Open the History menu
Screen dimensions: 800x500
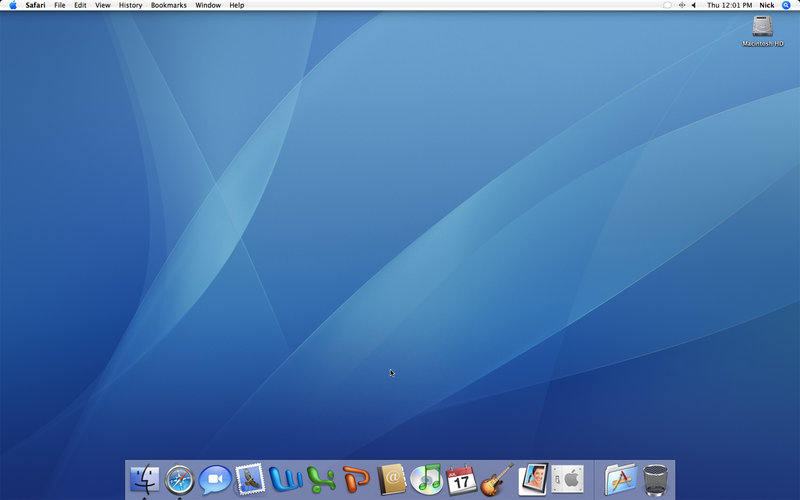coord(131,5)
